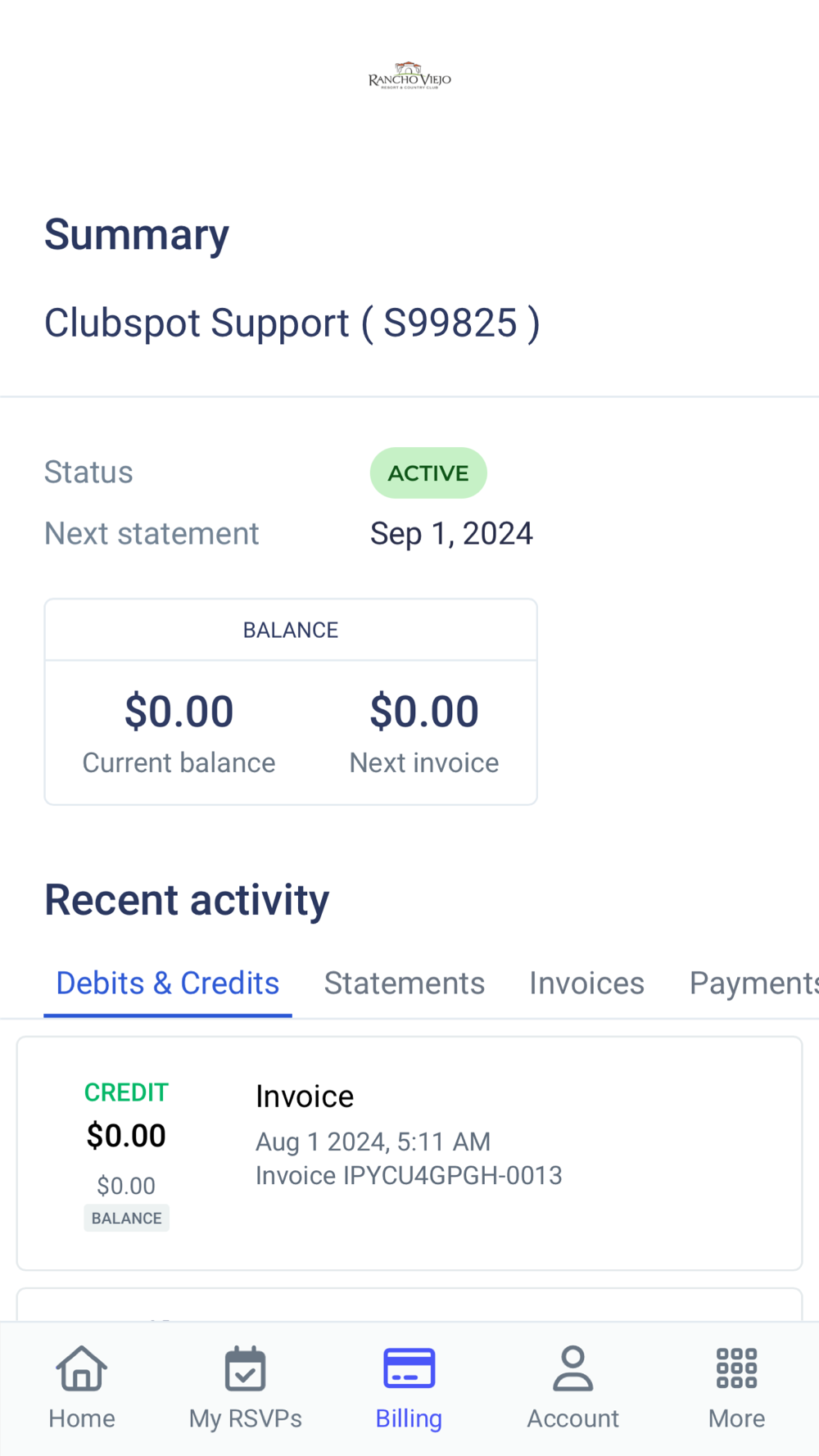The height and width of the screenshot is (1456, 819).
Task: Tap the small BALANCE tag in activity card
Action: click(x=126, y=1218)
